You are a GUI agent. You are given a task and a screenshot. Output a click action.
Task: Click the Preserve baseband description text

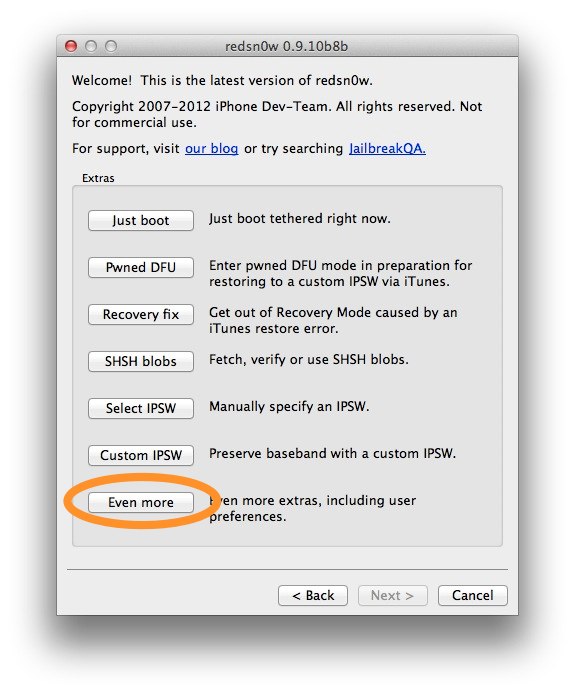click(x=332, y=454)
